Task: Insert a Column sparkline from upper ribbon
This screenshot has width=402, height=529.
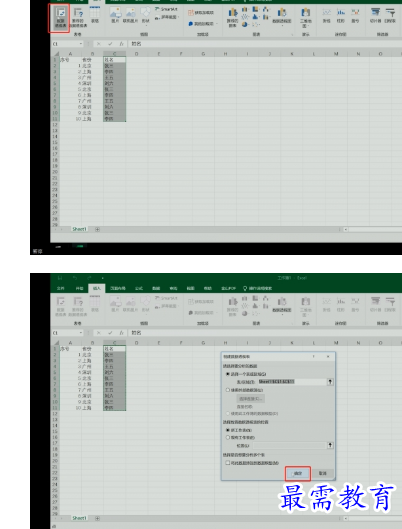Action: pyautogui.click(x=341, y=16)
